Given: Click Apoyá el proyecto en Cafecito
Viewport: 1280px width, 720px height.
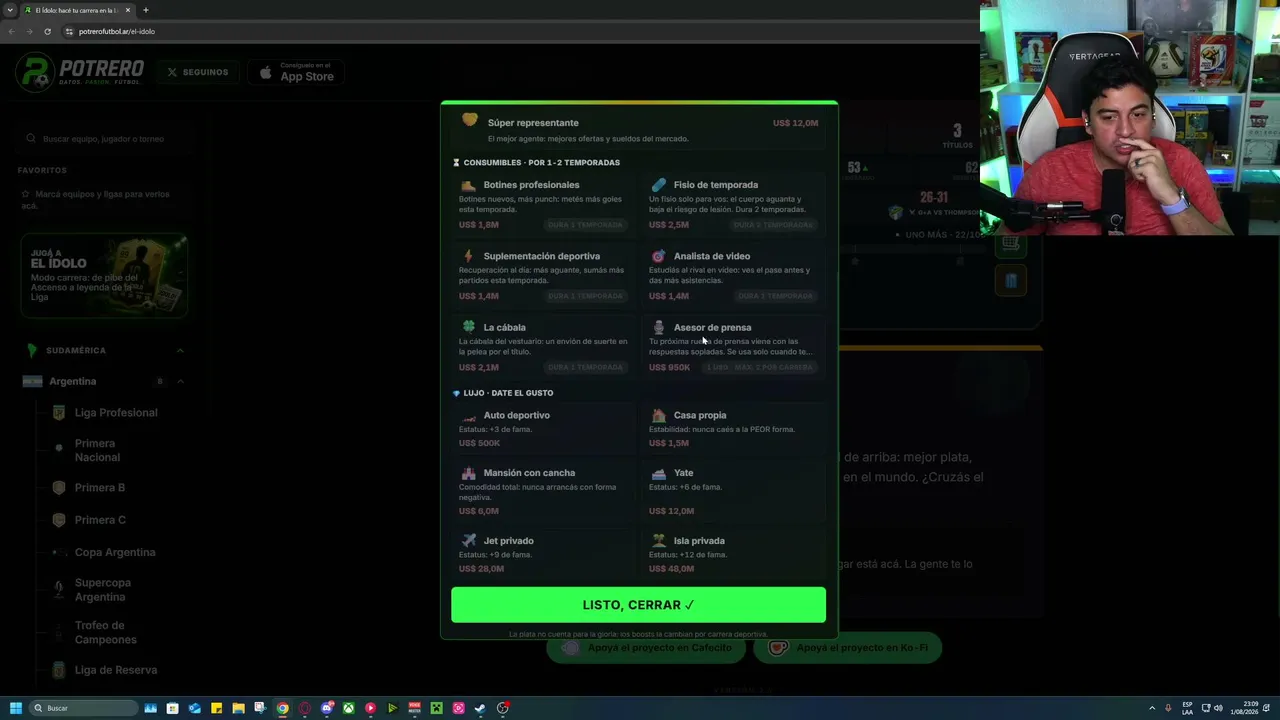Looking at the screenshot, I should pyautogui.click(x=646, y=648).
